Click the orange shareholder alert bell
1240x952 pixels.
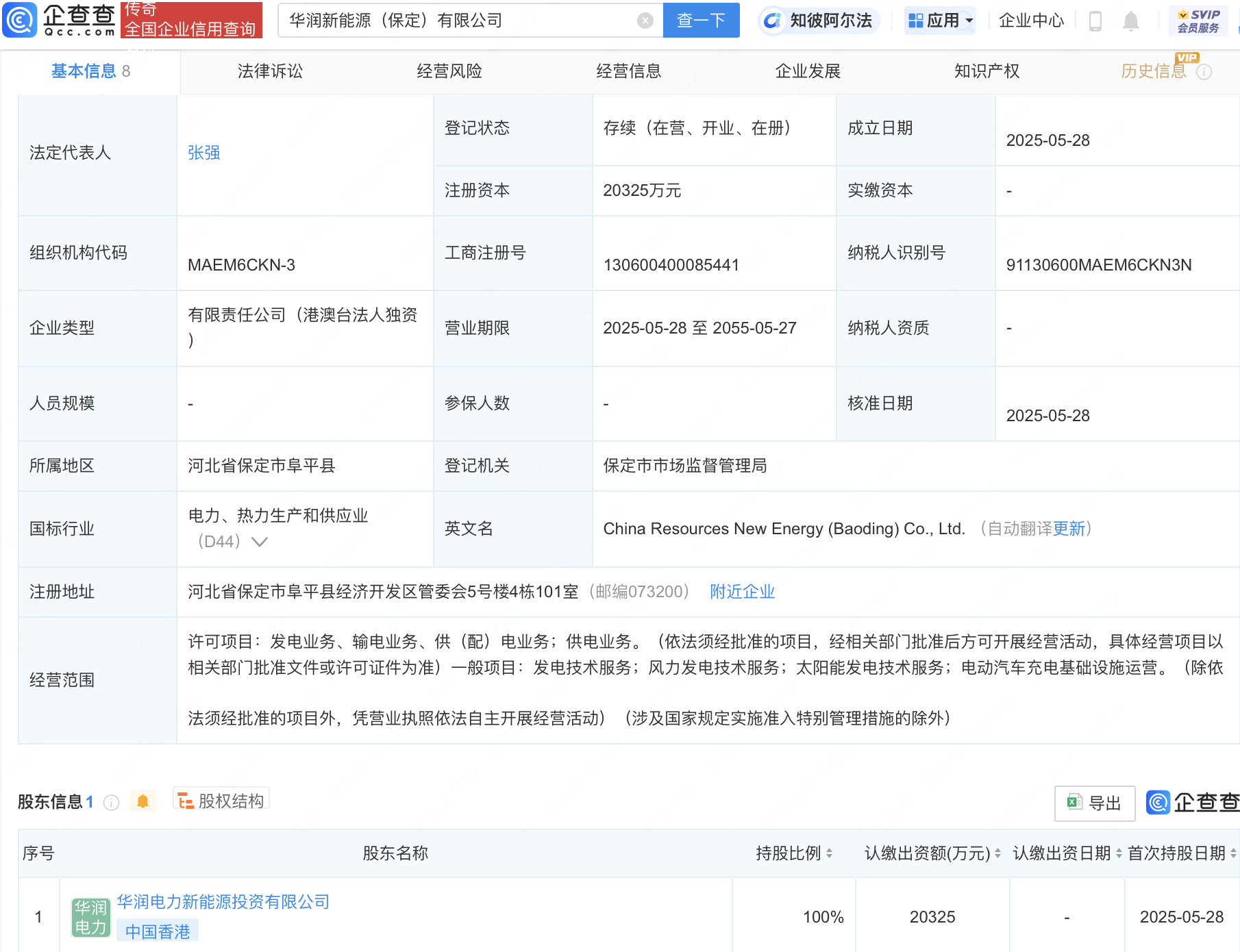142,801
